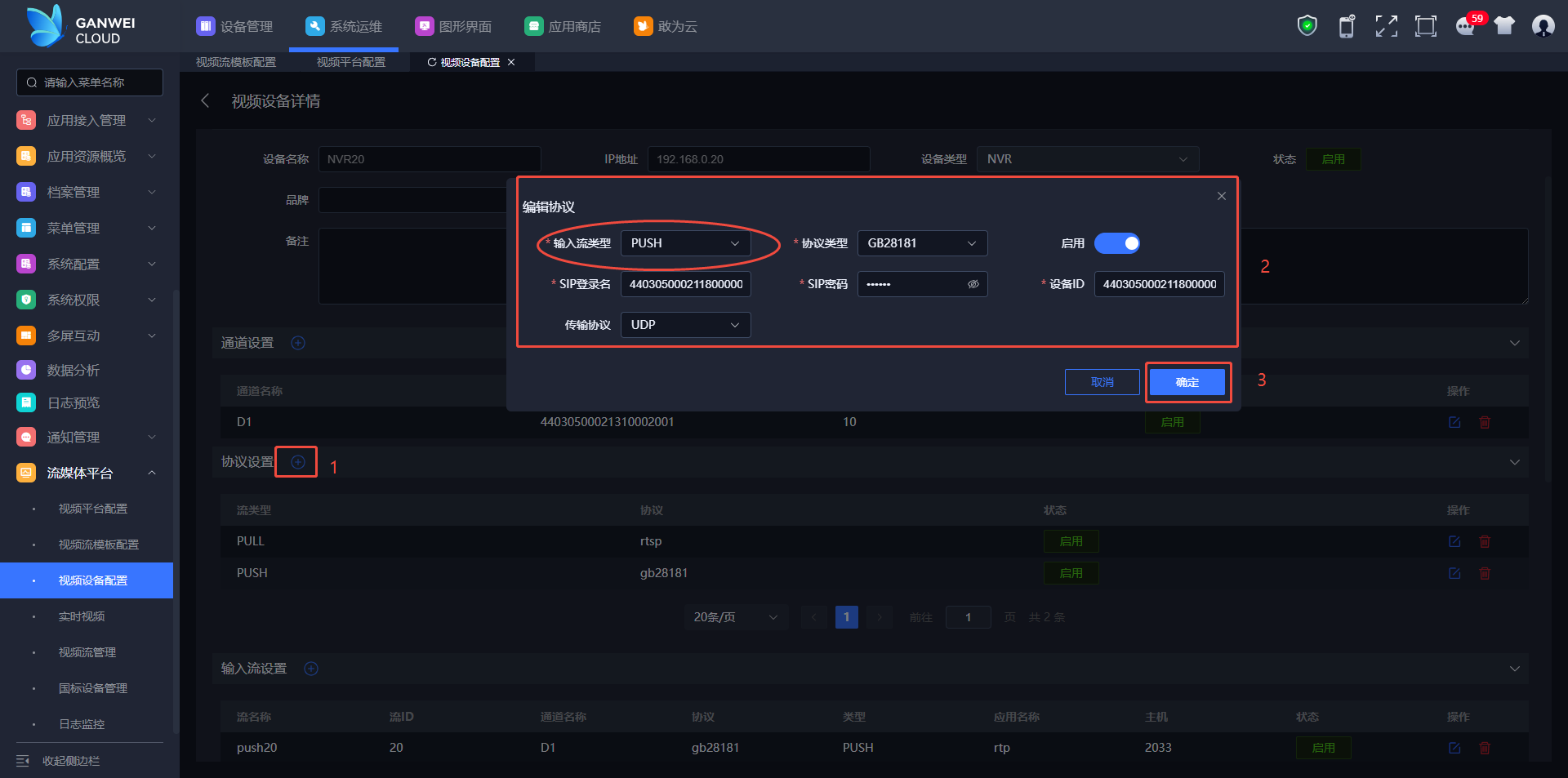Switch to the 视频平台配置 tab
1568x778 pixels.
coord(350,62)
